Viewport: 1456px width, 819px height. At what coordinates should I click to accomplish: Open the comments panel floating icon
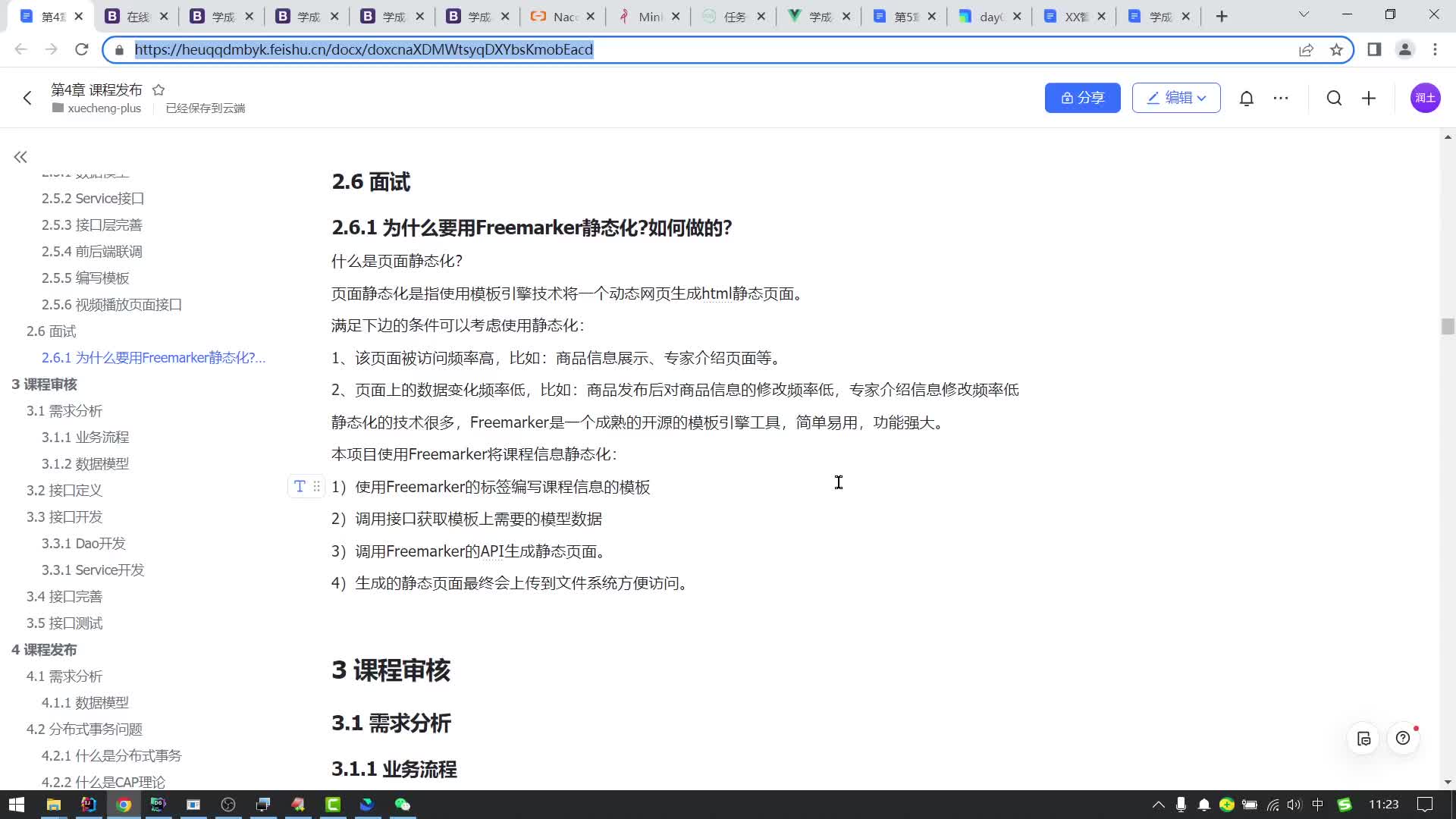click(x=1363, y=739)
